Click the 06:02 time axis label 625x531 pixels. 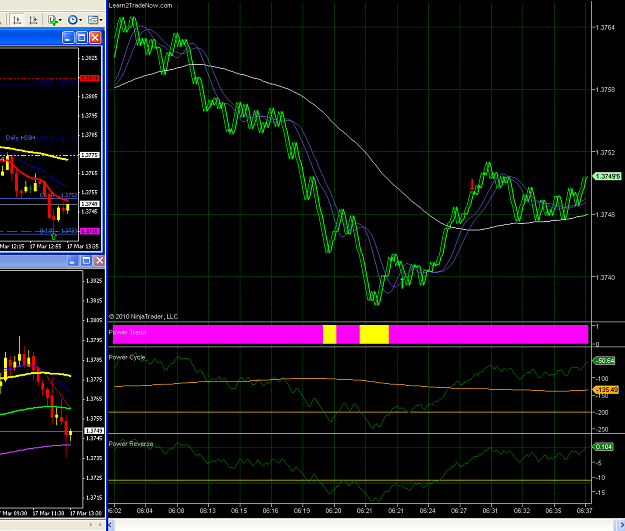(x=114, y=510)
